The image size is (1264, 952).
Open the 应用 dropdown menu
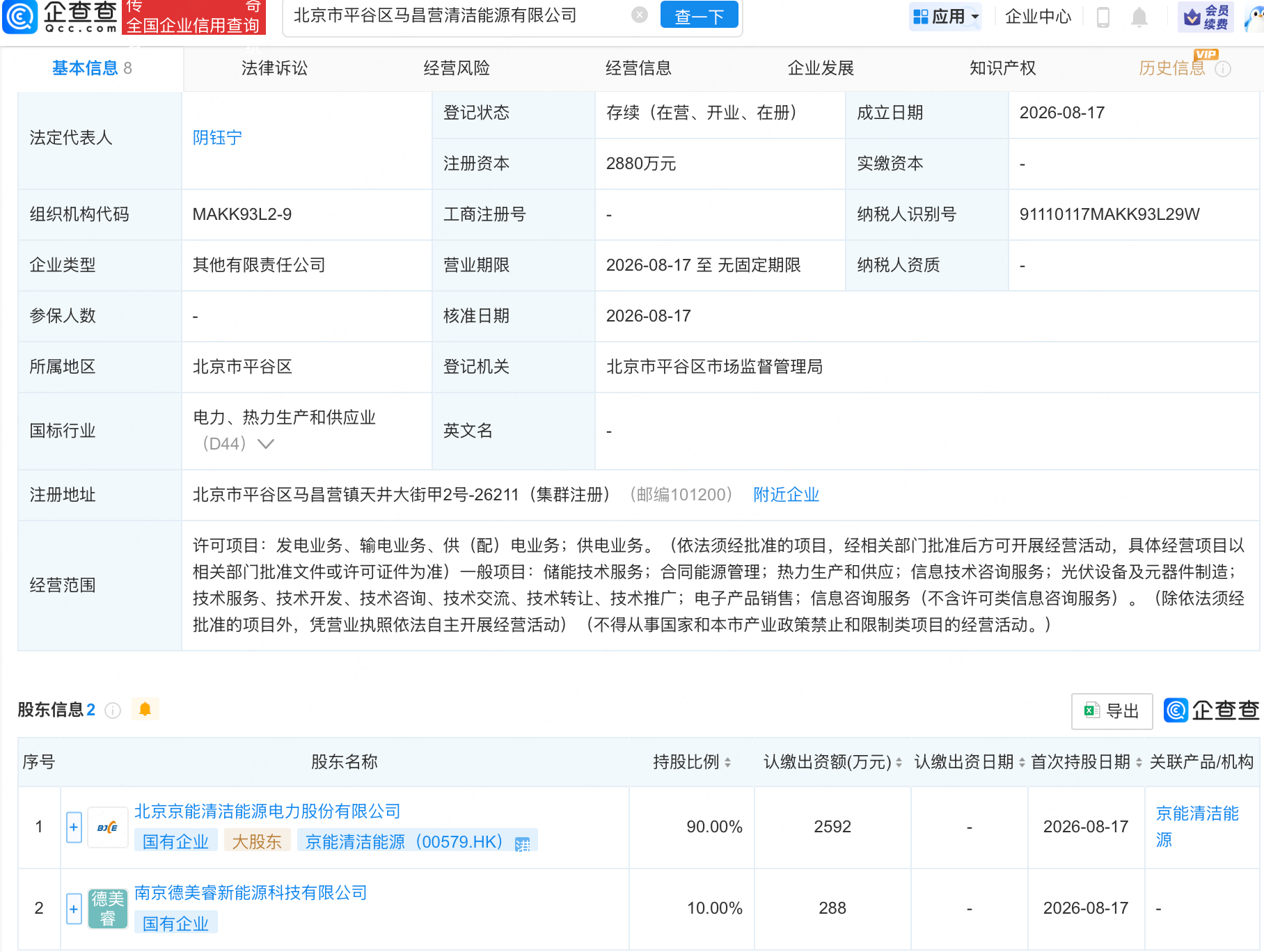945,16
